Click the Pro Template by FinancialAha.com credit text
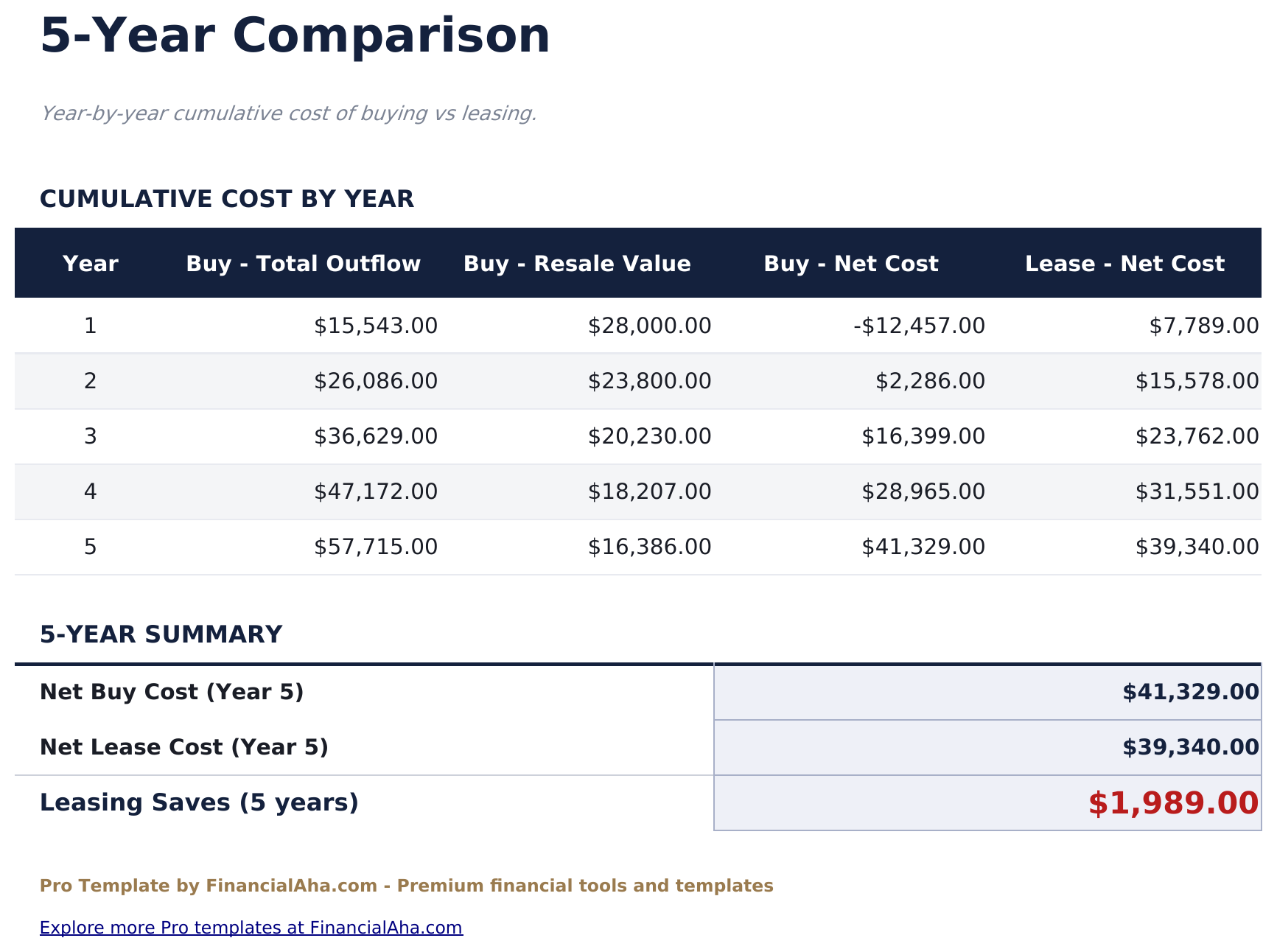This screenshot has width=1277, height=952. point(407,886)
